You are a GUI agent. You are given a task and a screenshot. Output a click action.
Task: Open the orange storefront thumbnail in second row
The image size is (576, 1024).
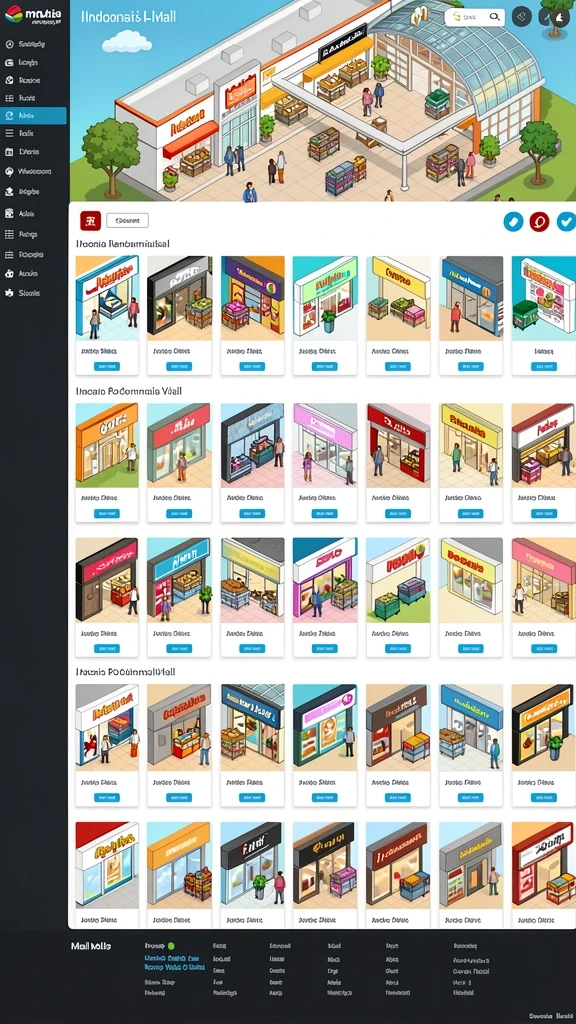point(107,445)
